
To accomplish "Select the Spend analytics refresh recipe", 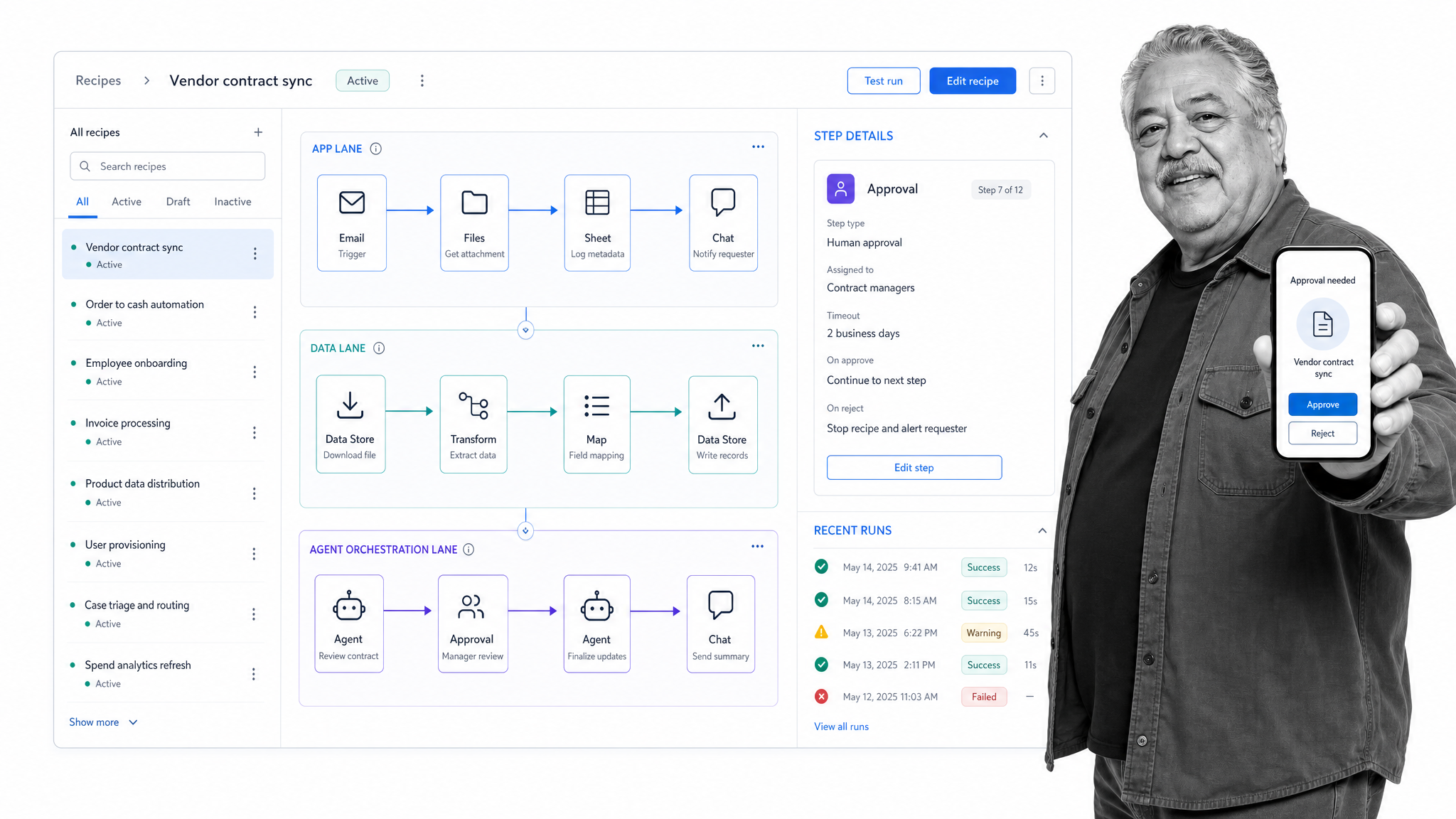I will tap(168, 674).
